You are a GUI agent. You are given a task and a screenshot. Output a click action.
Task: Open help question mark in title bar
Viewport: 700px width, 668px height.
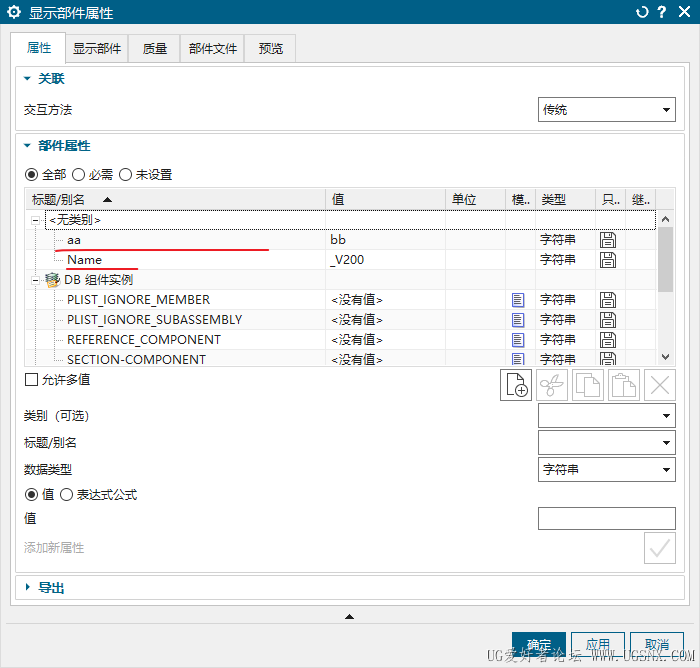[662, 12]
